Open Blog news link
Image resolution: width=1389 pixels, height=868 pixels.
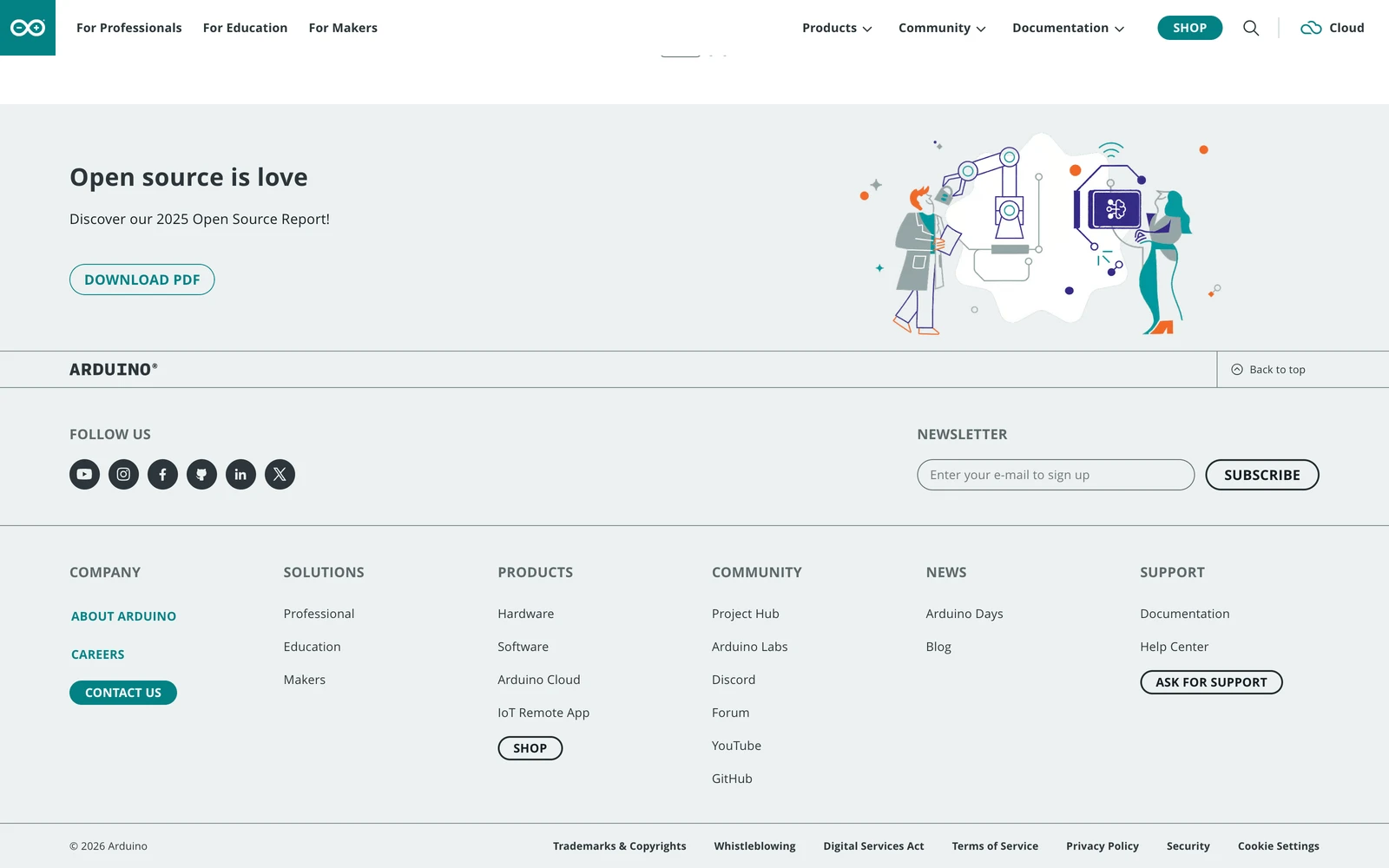[x=938, y=647]
